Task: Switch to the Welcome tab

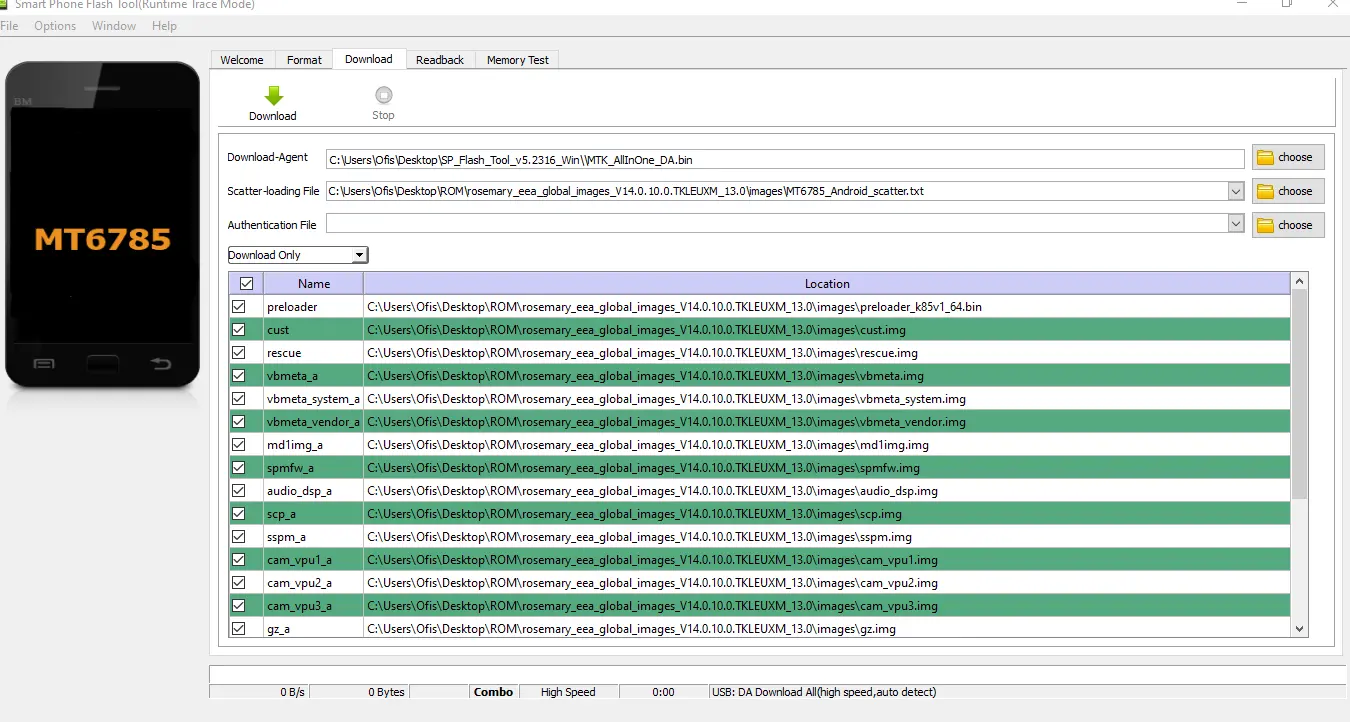Action: click(x=242, y=60)
